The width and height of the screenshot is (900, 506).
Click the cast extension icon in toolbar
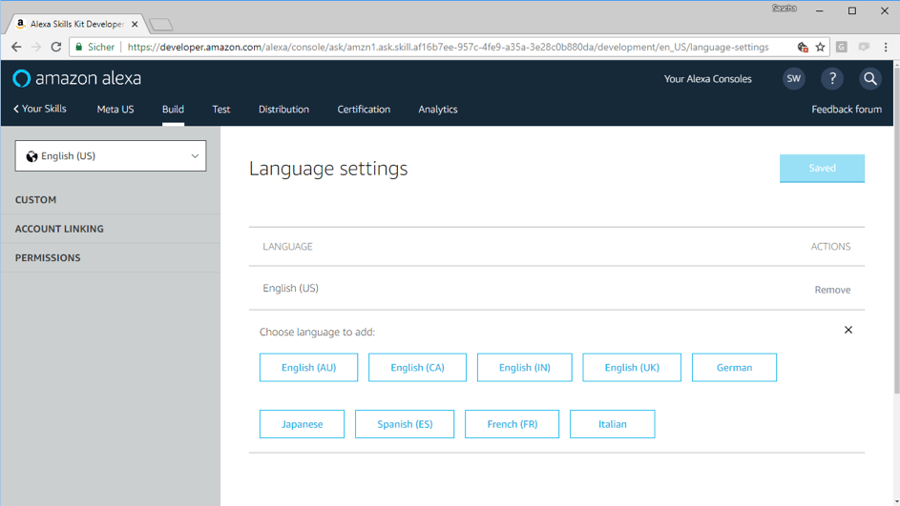tap(864, 47)
